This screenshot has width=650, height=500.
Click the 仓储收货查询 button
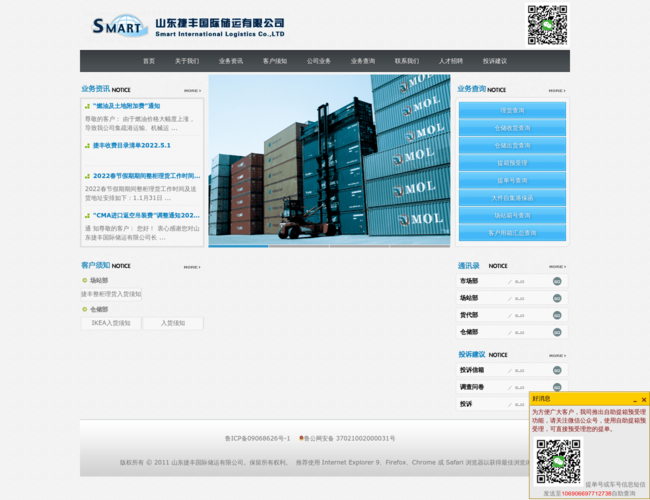pos(512,127)
